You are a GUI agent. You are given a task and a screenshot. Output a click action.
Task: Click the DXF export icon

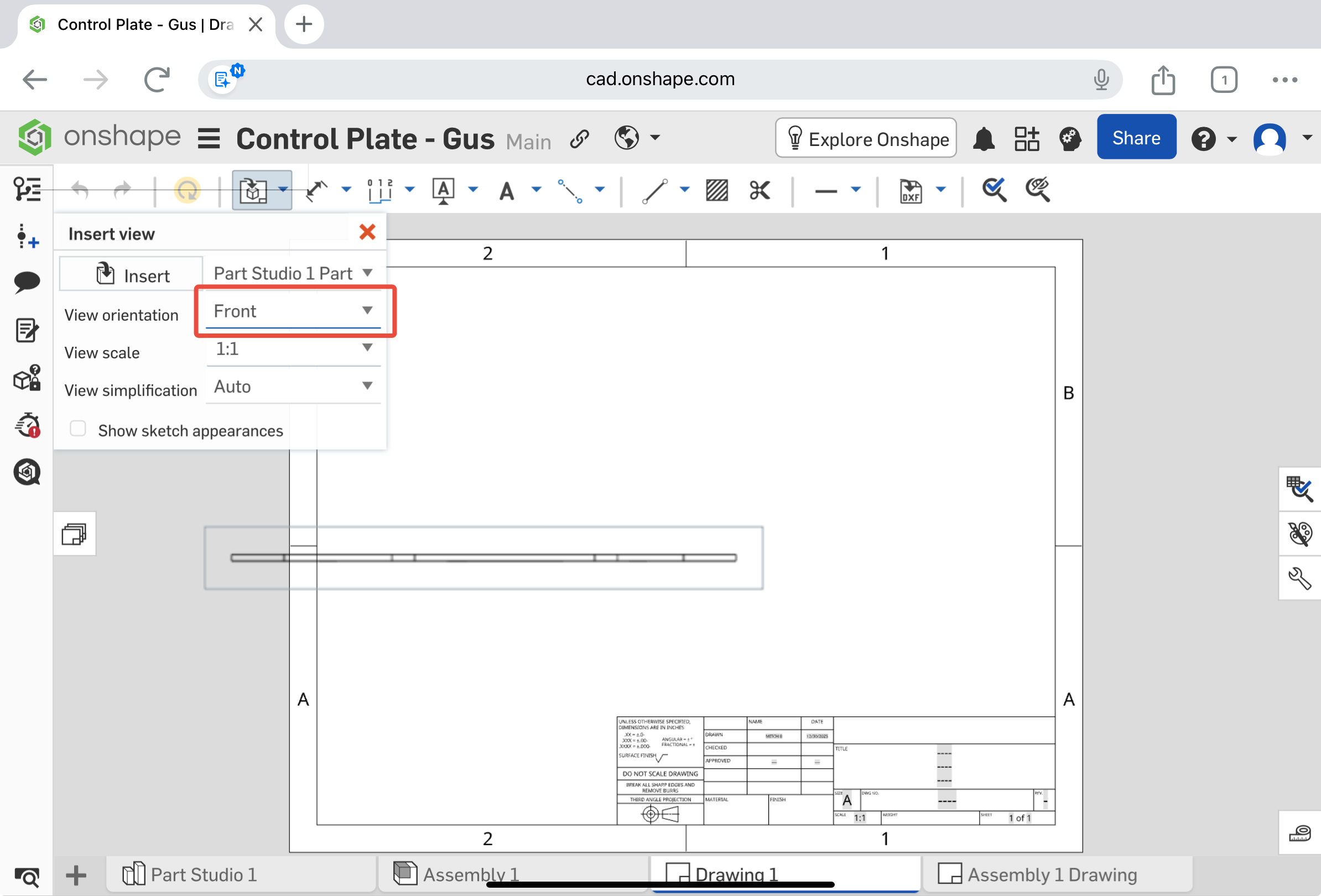[910, 190]
